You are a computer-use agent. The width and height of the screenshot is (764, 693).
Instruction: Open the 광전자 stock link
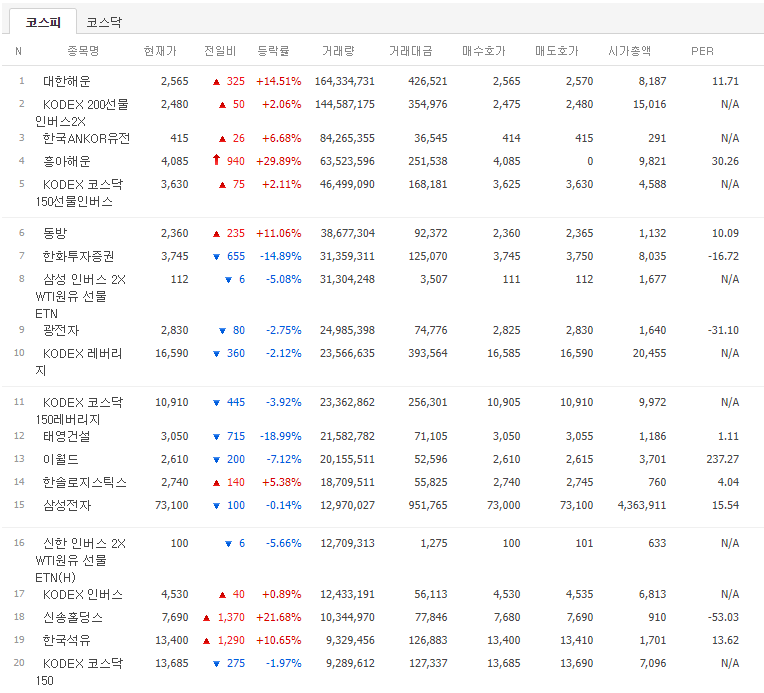coord(61,330)
